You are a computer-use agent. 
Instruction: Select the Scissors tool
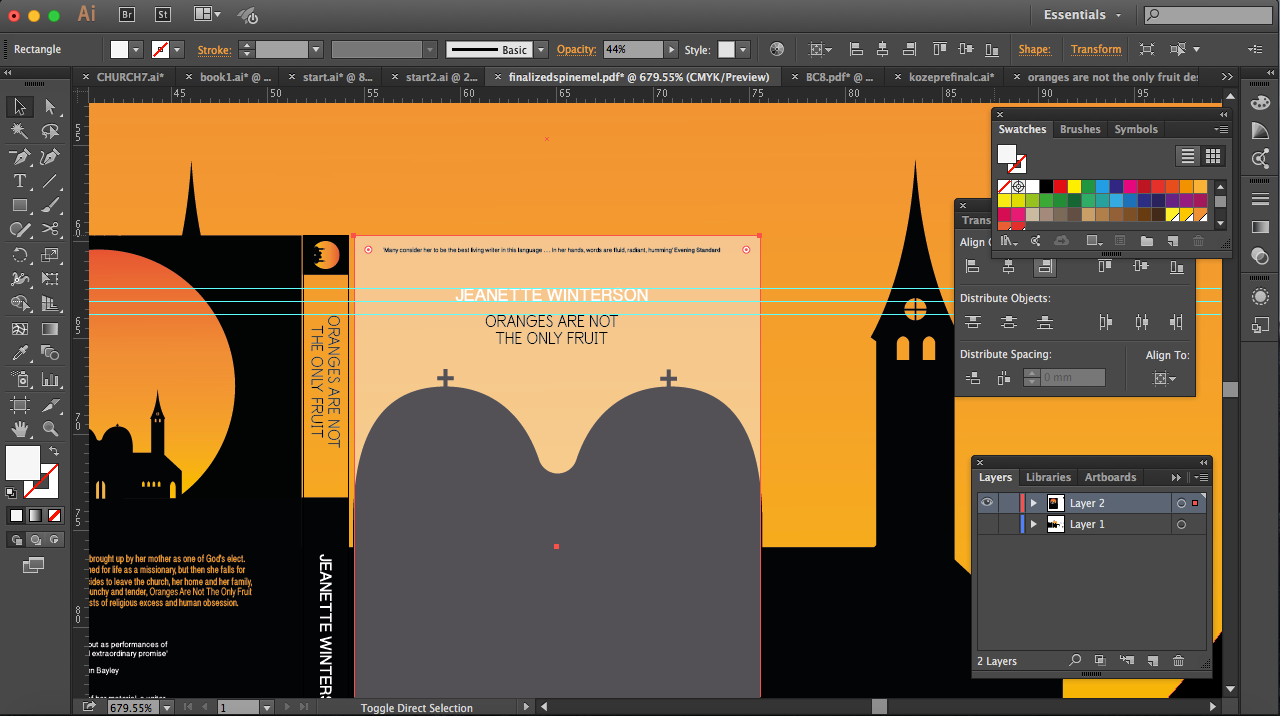(50, 230)
